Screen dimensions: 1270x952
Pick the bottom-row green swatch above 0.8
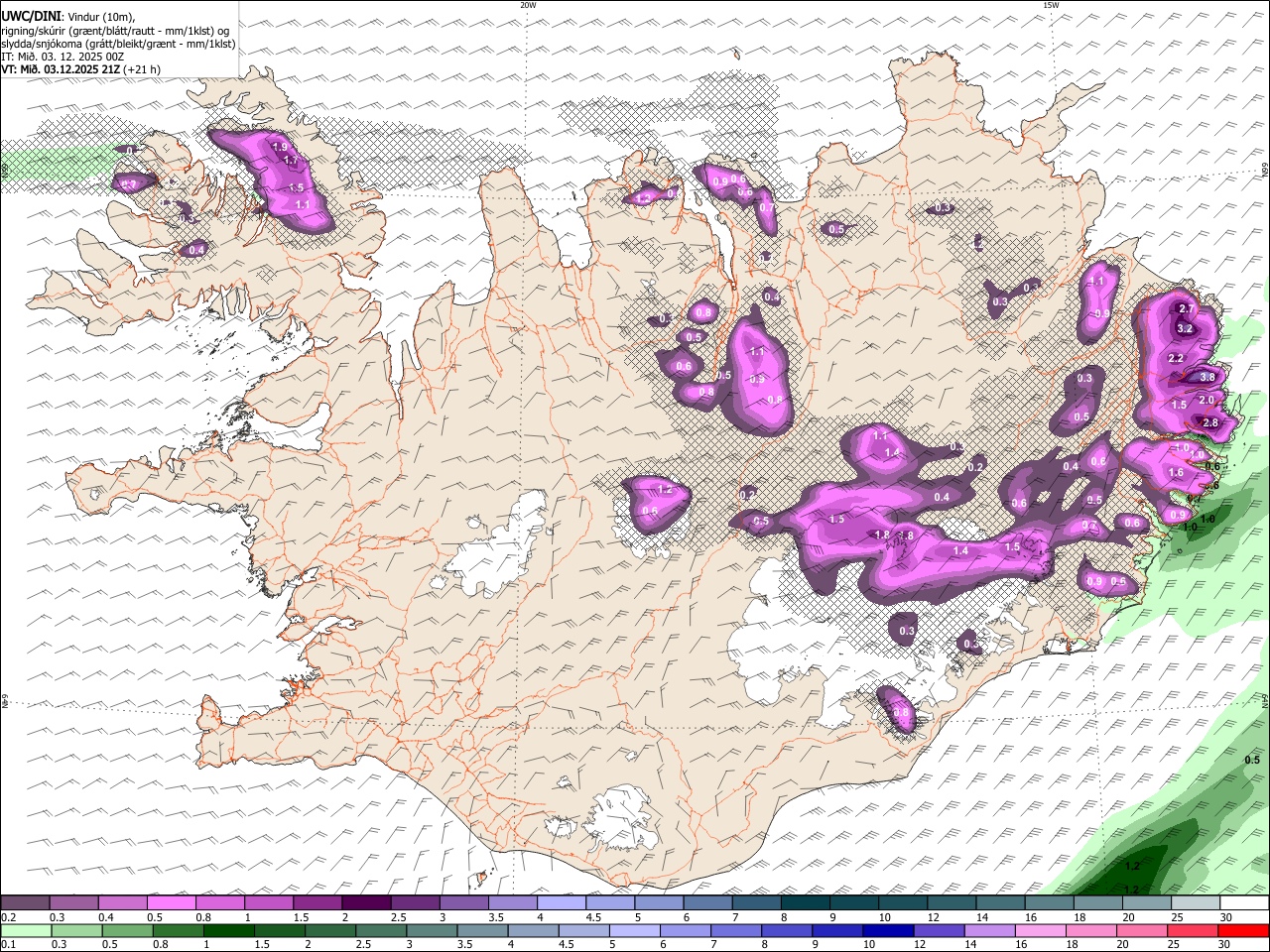point(179,931)
